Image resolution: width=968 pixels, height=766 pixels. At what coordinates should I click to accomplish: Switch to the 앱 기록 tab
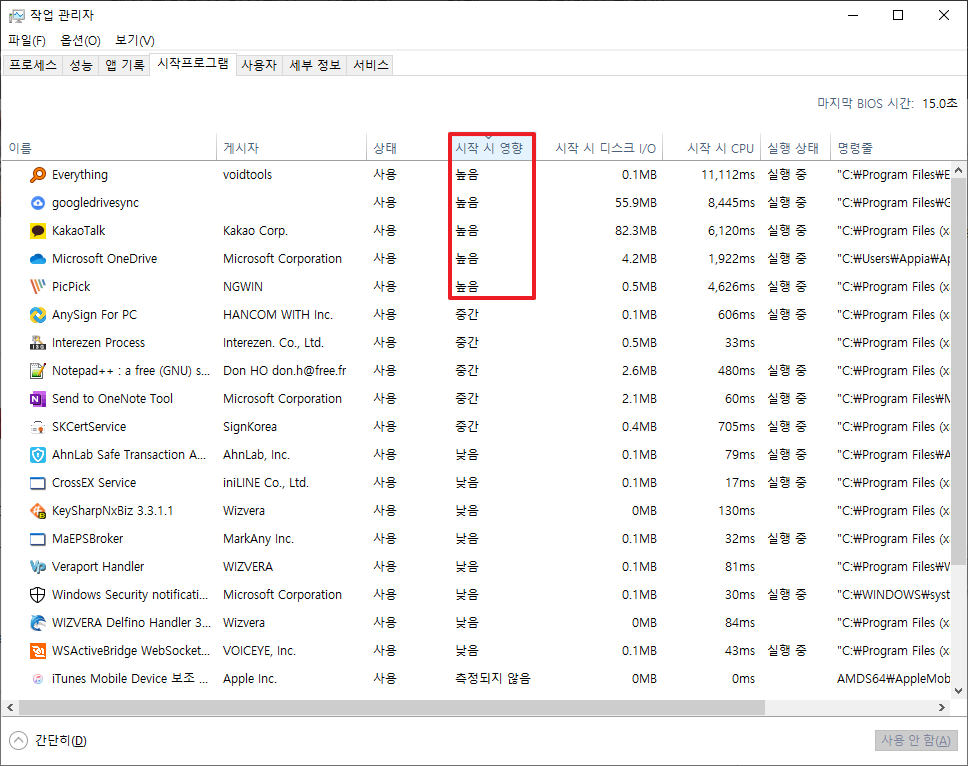tap(125, 65)
